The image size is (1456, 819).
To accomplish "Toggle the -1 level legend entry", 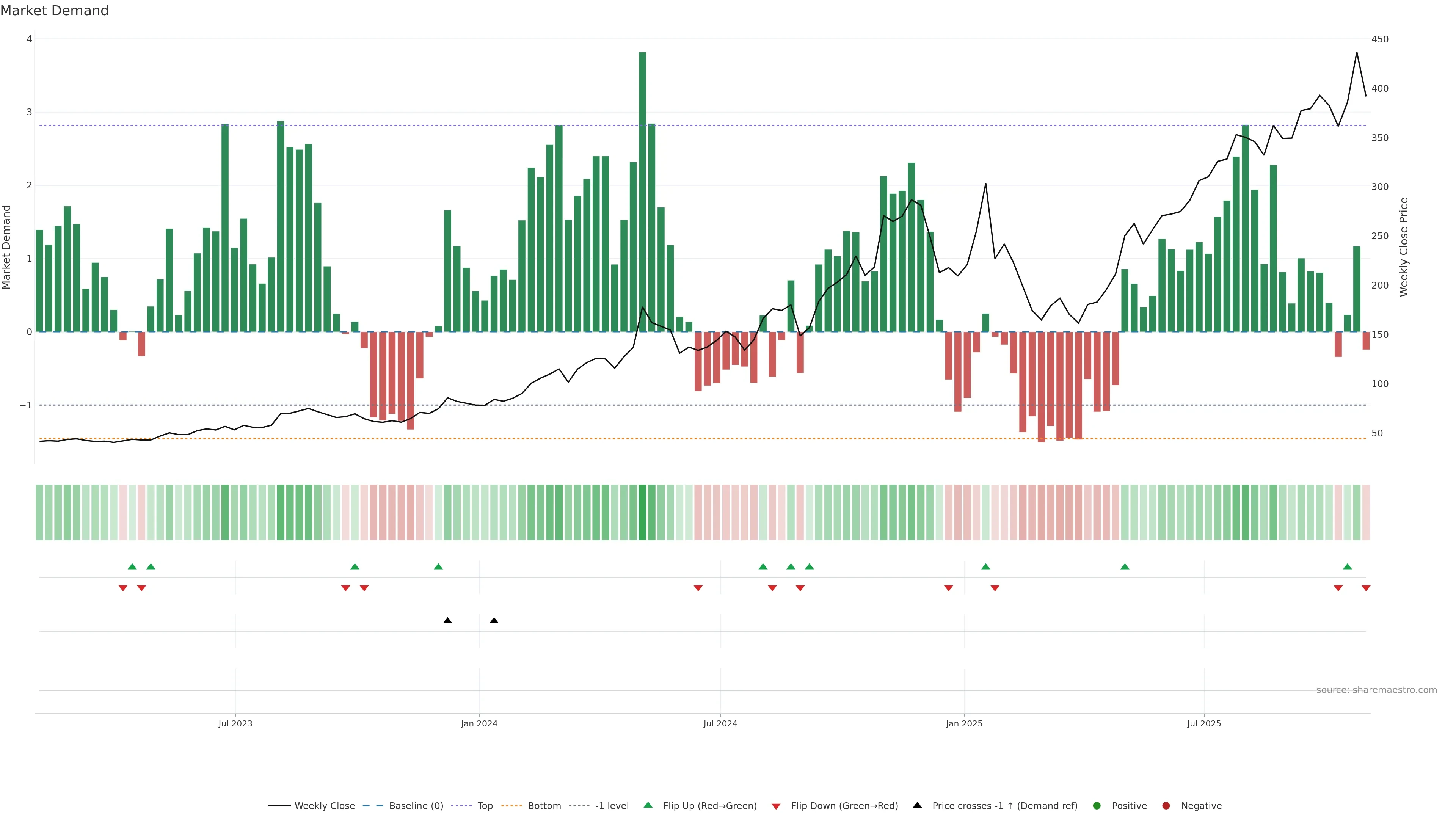I will (x=612, y=805).
